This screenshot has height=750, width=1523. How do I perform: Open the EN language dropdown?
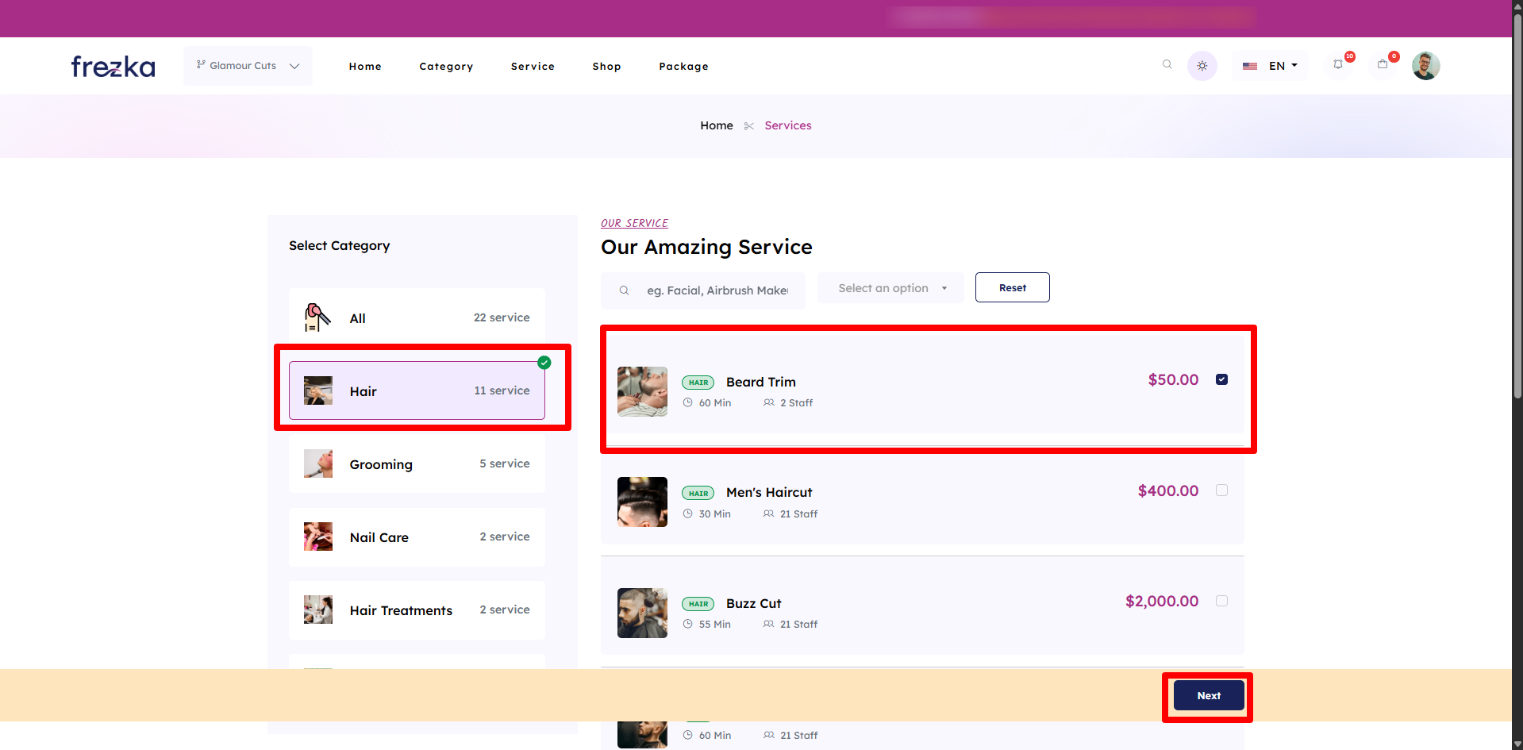click(x=1271, y=66)
